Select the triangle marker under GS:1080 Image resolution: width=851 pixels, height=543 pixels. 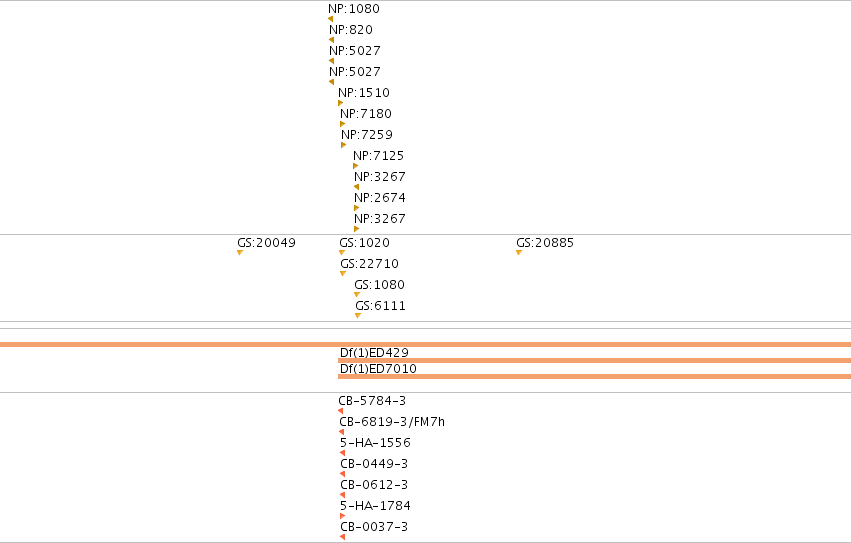357,295
